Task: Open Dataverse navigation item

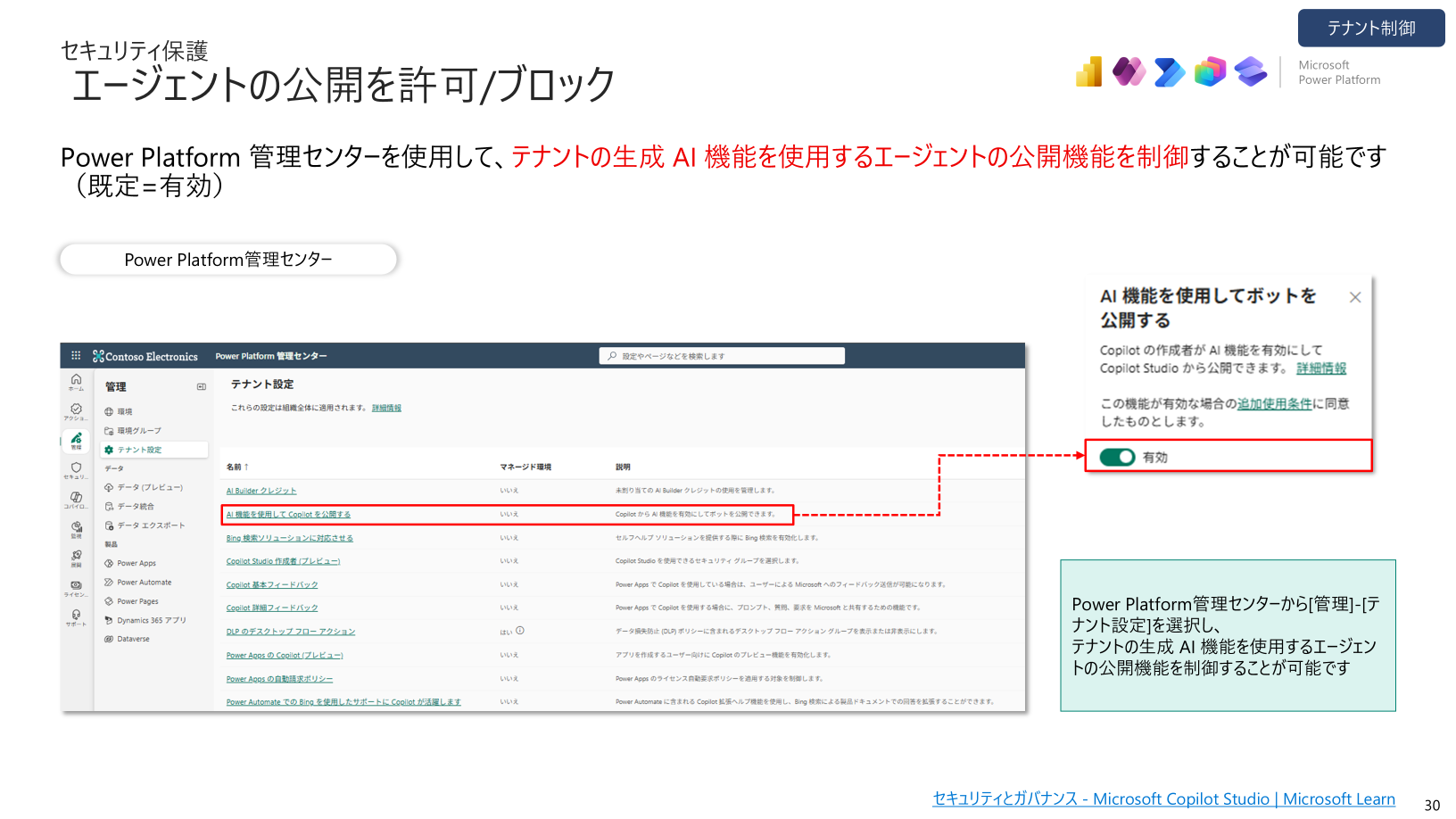Action: click(x=127, y=639)
